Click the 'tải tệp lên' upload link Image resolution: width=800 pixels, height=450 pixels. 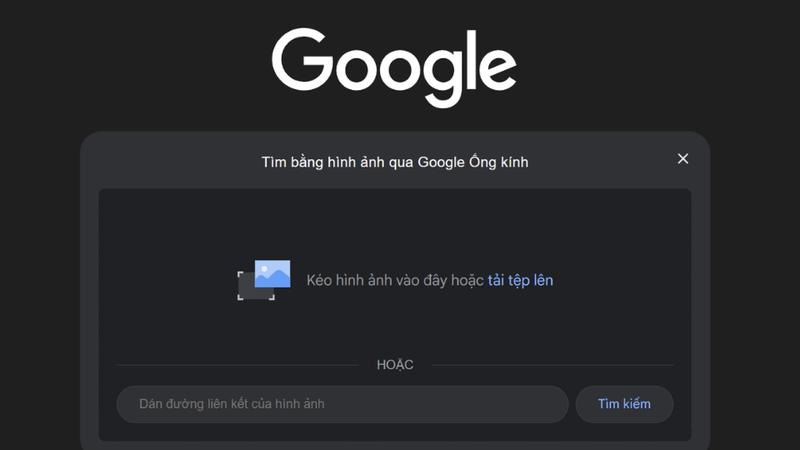[520, 280]
